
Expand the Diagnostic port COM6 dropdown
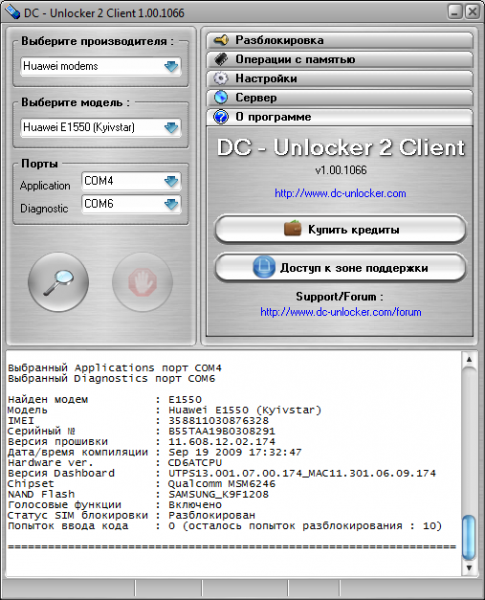click(131, 204)
